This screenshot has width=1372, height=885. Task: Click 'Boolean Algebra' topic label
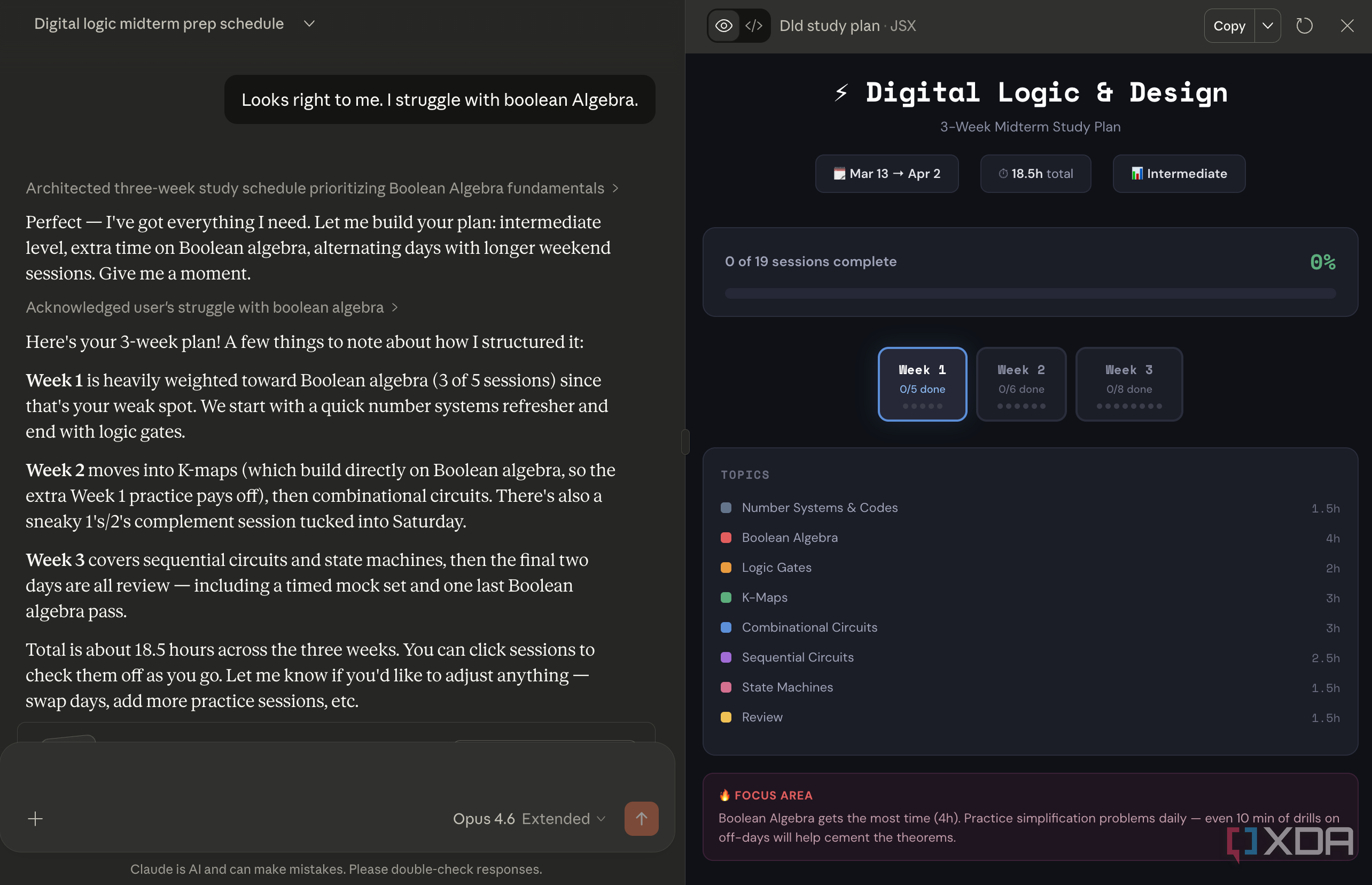coord(790,538)
